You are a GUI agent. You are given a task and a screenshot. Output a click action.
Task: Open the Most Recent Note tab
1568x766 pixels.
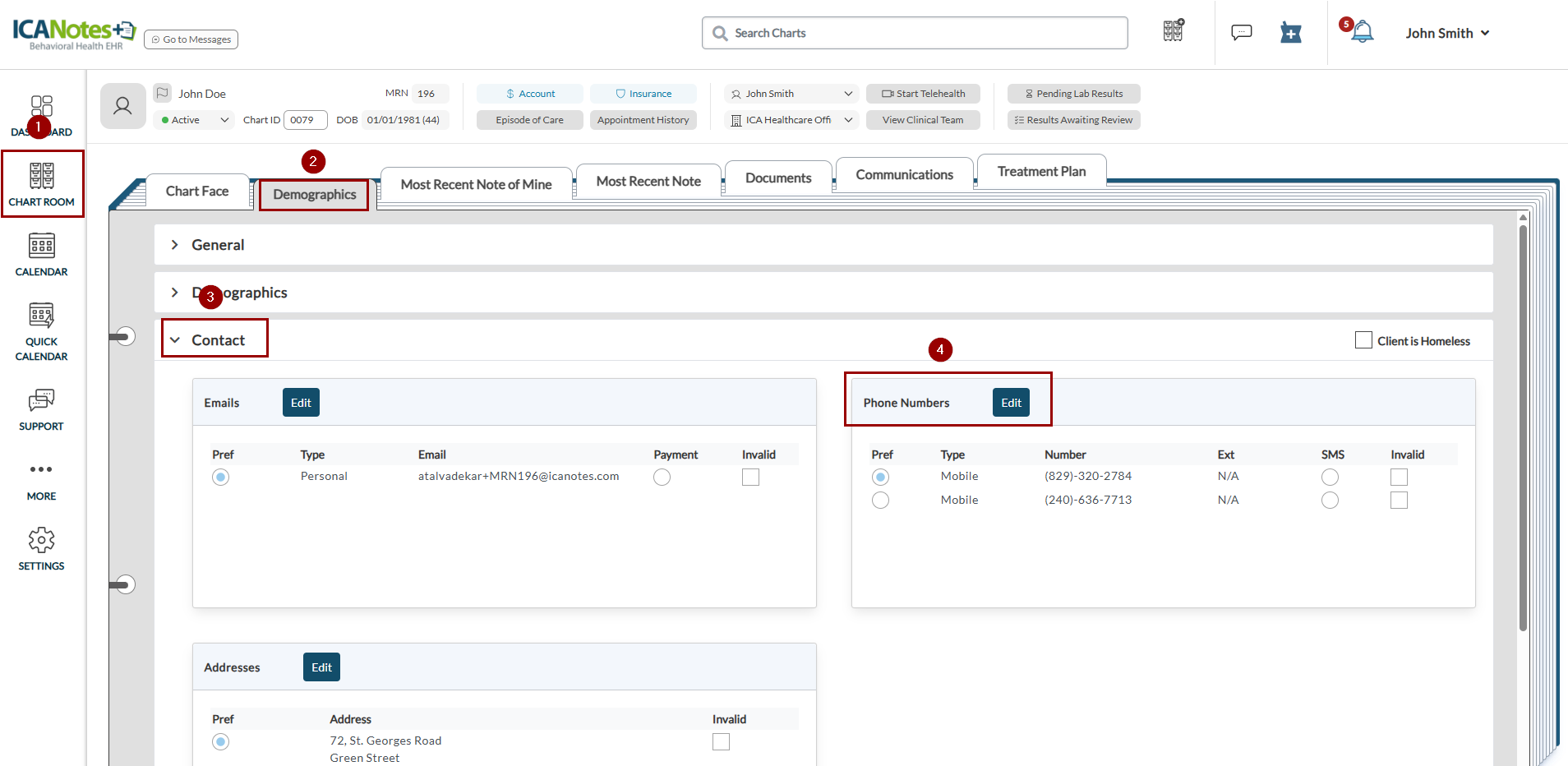click(648, 181)
